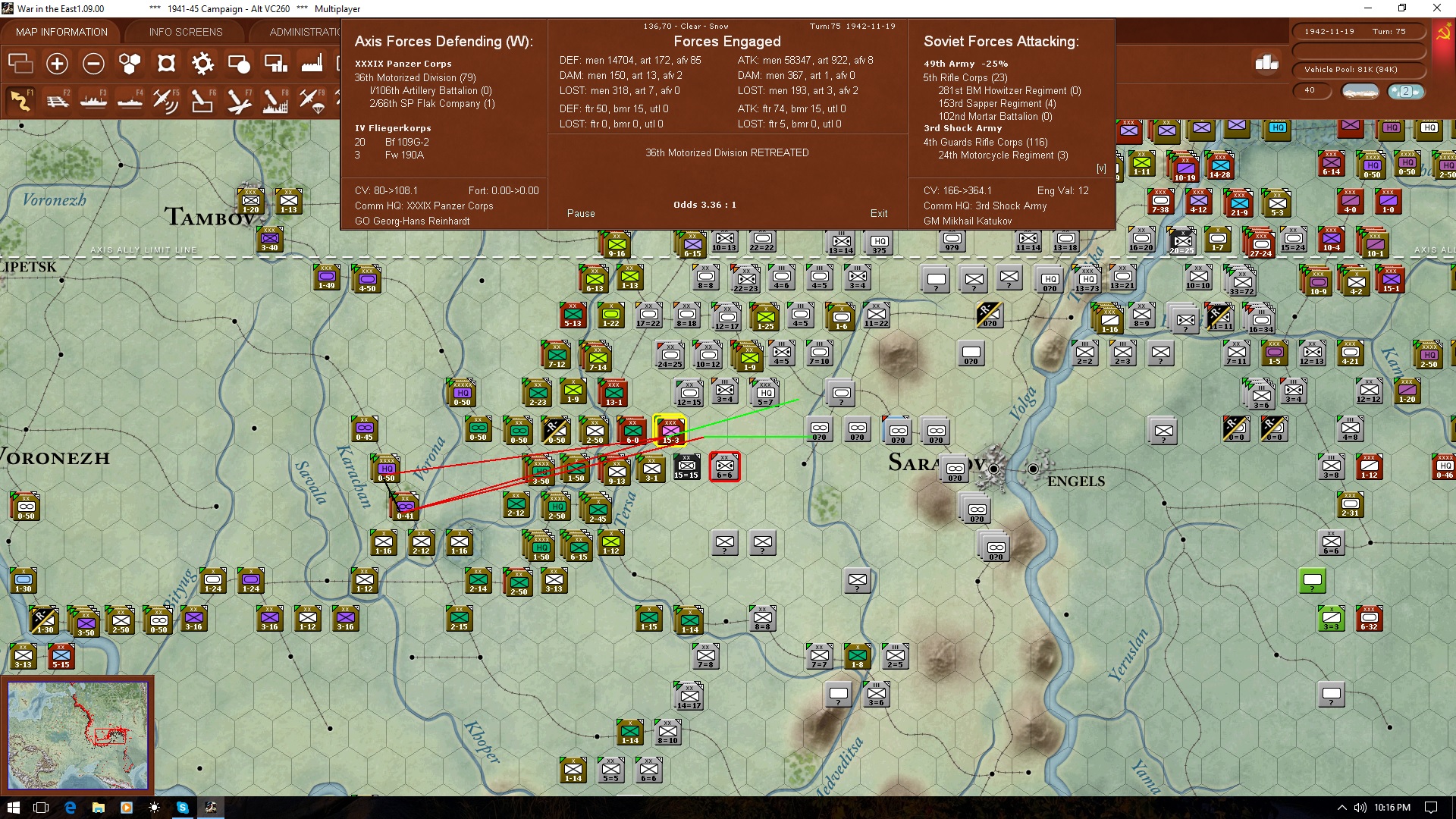This screenshot has height=819, width=1456.
Task: Toggle the factory display icon
Action: click(312, 64)
